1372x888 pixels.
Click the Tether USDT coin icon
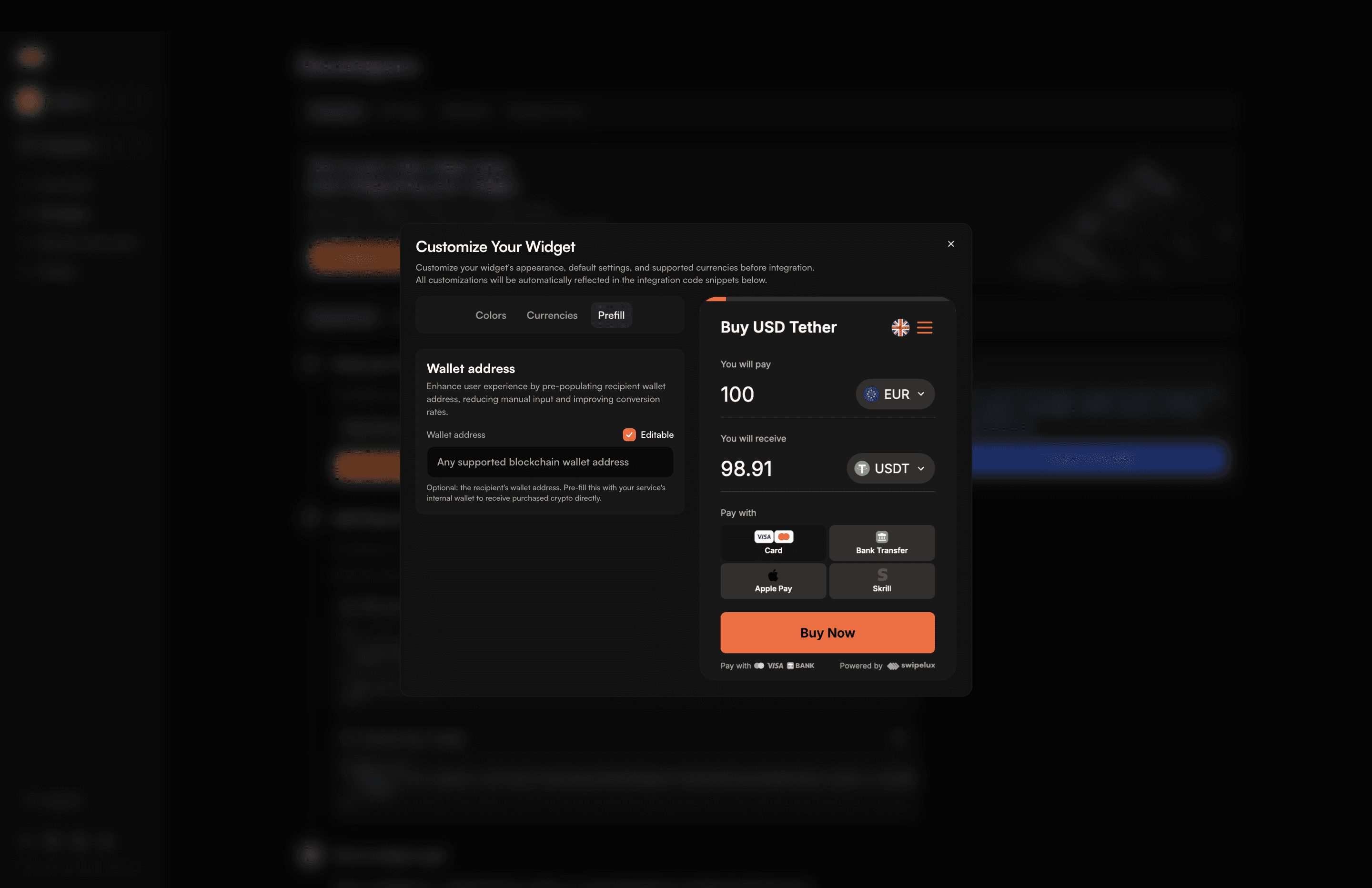(862, 468)
